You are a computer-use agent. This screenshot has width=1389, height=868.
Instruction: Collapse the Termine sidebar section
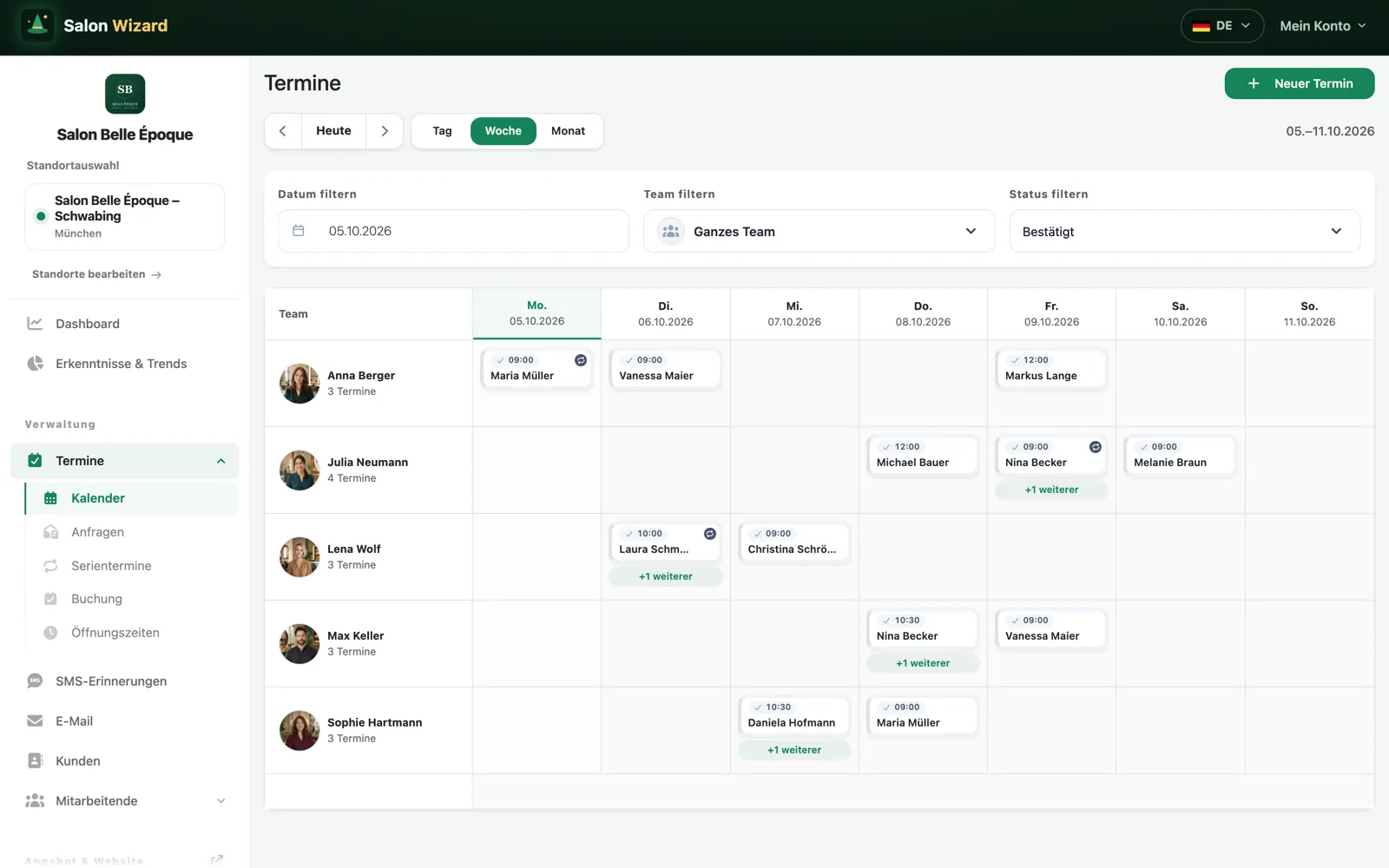[x=221, y=461]
